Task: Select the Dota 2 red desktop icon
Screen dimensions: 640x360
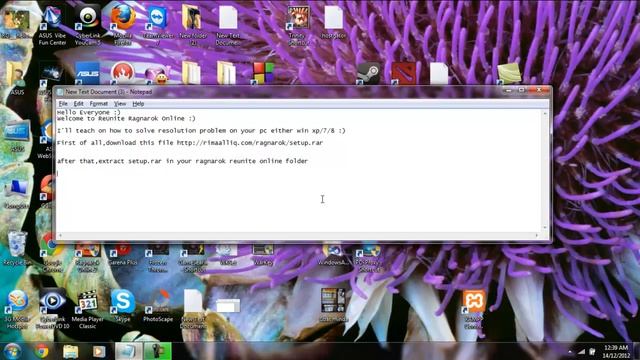Action: click(403, 73)
